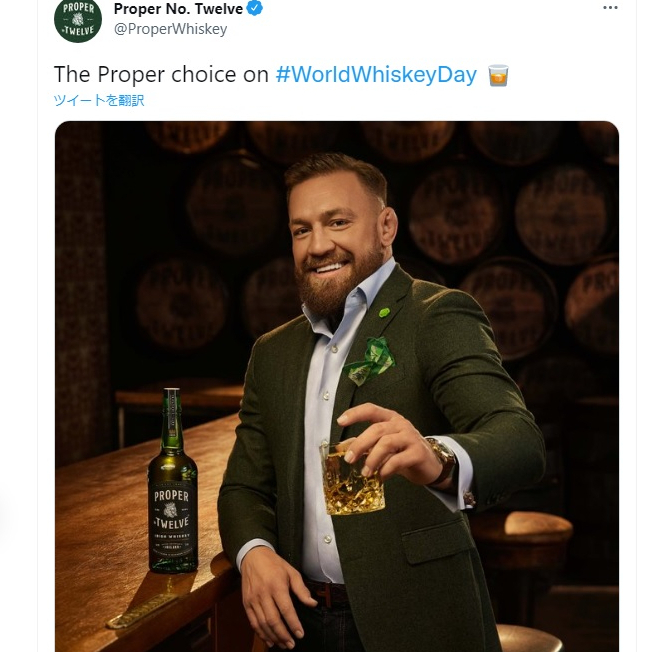Image resolution: width=664 pixels, height=652 pixels.
Task: Open the tweet's three-dot more menu
Action: 610,8
